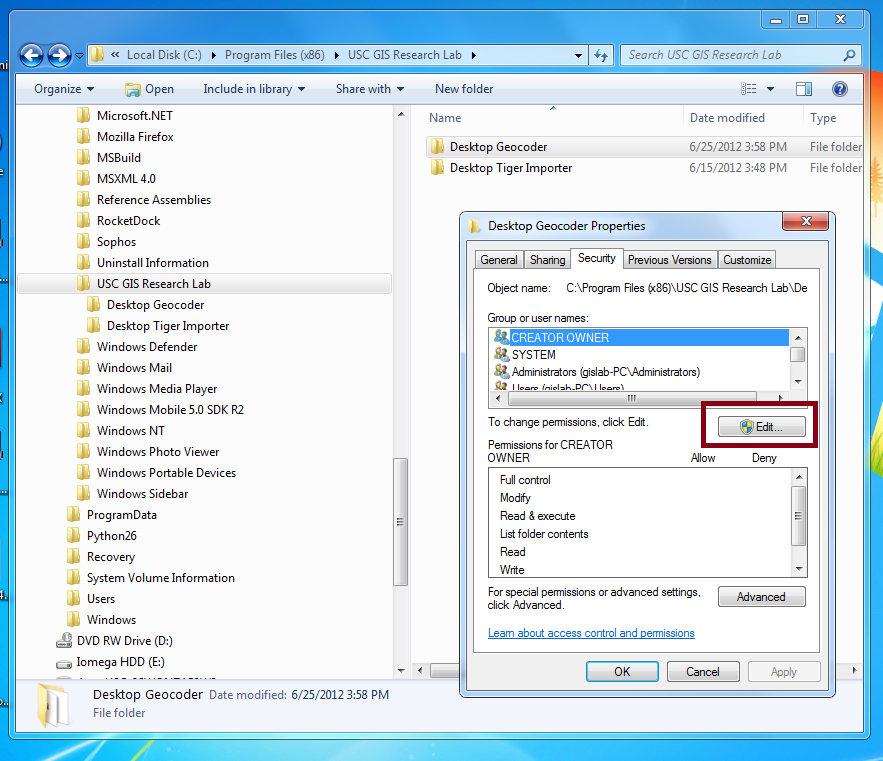Expand the Include in library dropdown
The width and height of the screenshot is (883, 761).
tap(247, 89)
